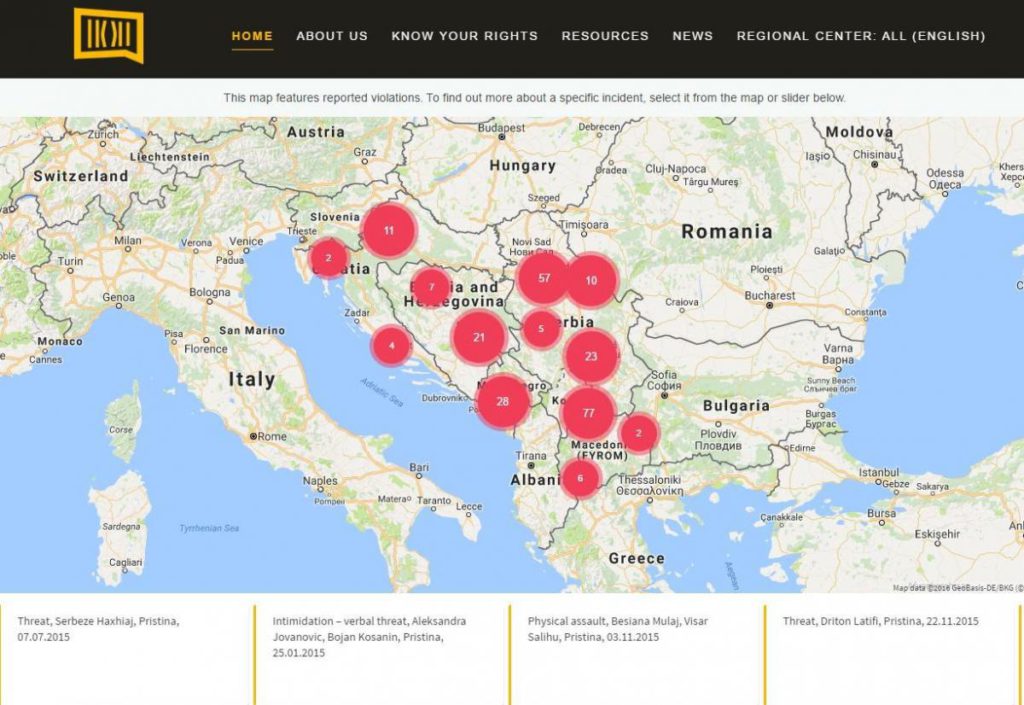1024x705 pixels.
Task: Expand the Regional Center language selector
Action: [860, 36]
